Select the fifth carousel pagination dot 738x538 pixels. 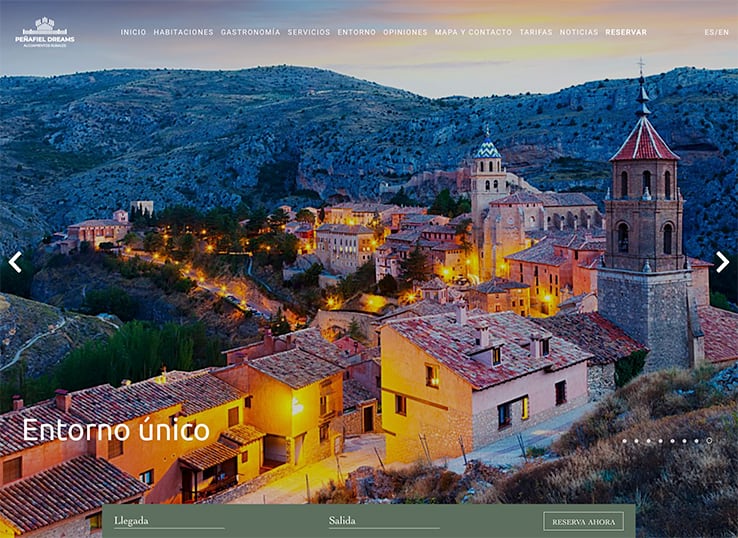tap(673, 441)
